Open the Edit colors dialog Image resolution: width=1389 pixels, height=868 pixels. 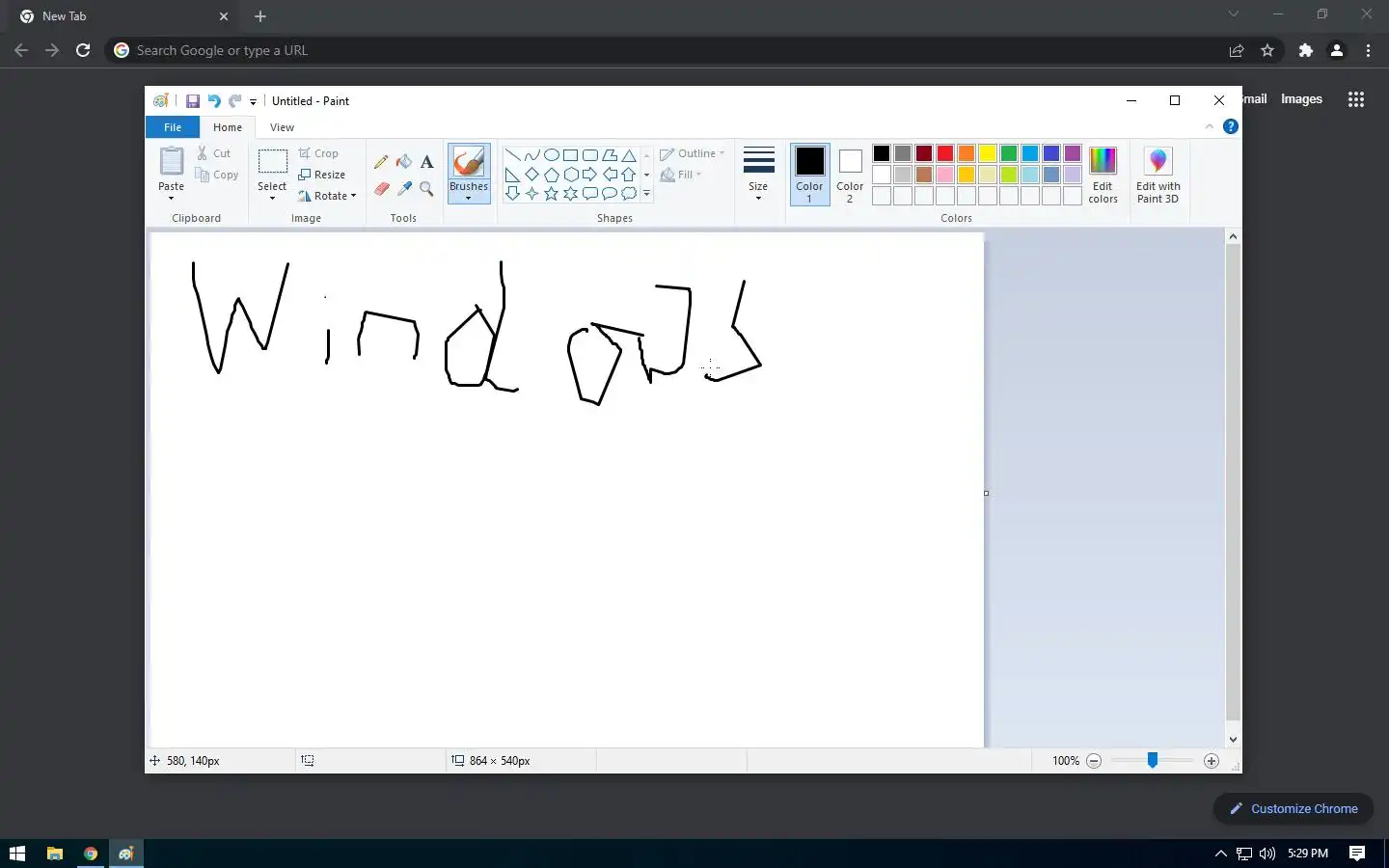point(1103,175)
